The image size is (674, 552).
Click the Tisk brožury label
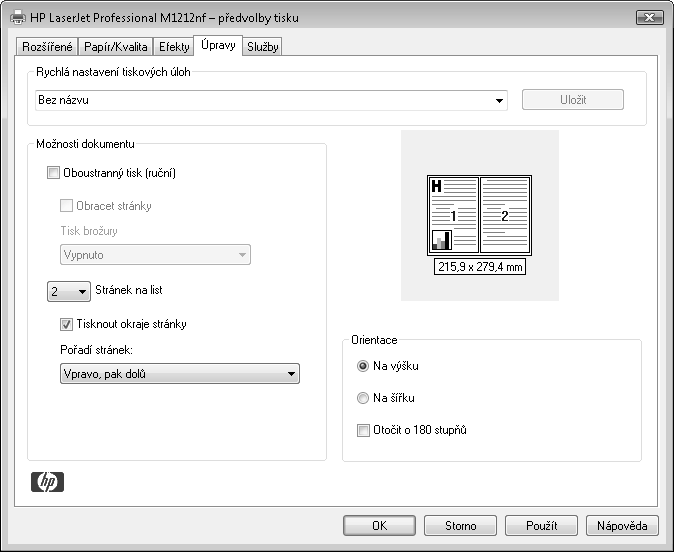coord(89,231)
